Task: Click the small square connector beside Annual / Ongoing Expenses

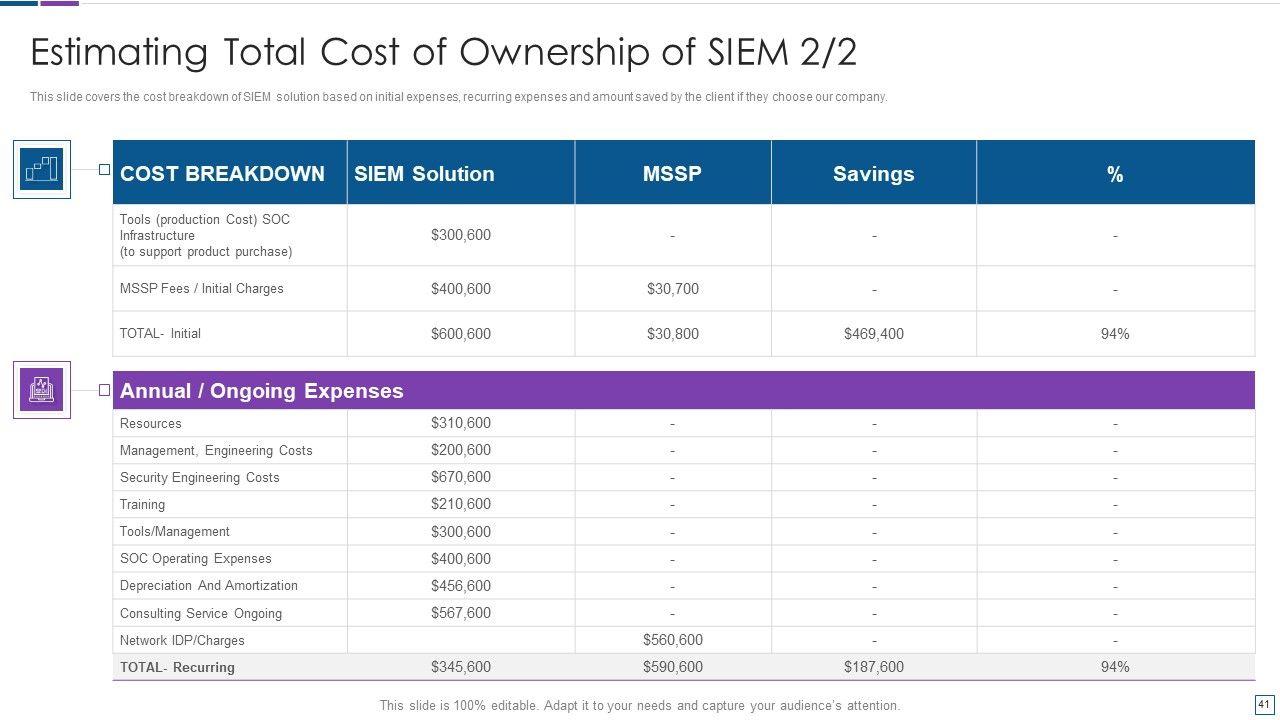Action: pyautogui.click(x=104, y=390)
